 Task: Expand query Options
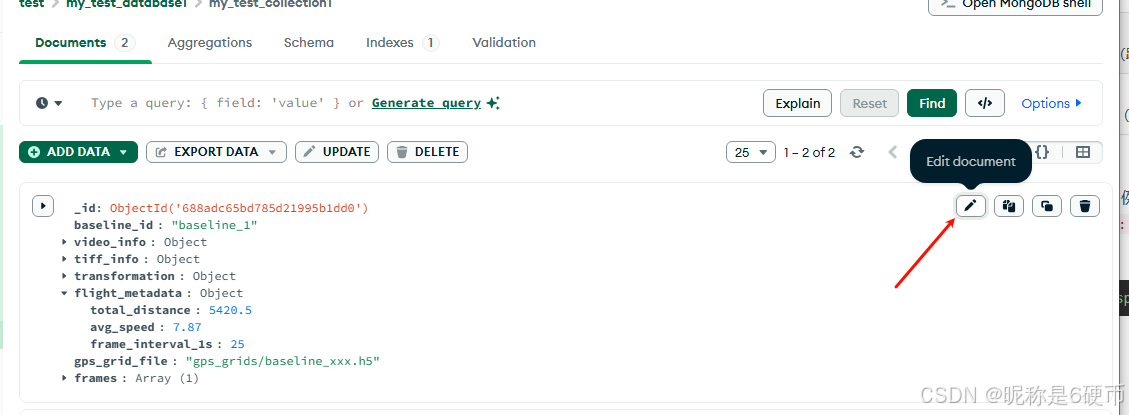1051,103
